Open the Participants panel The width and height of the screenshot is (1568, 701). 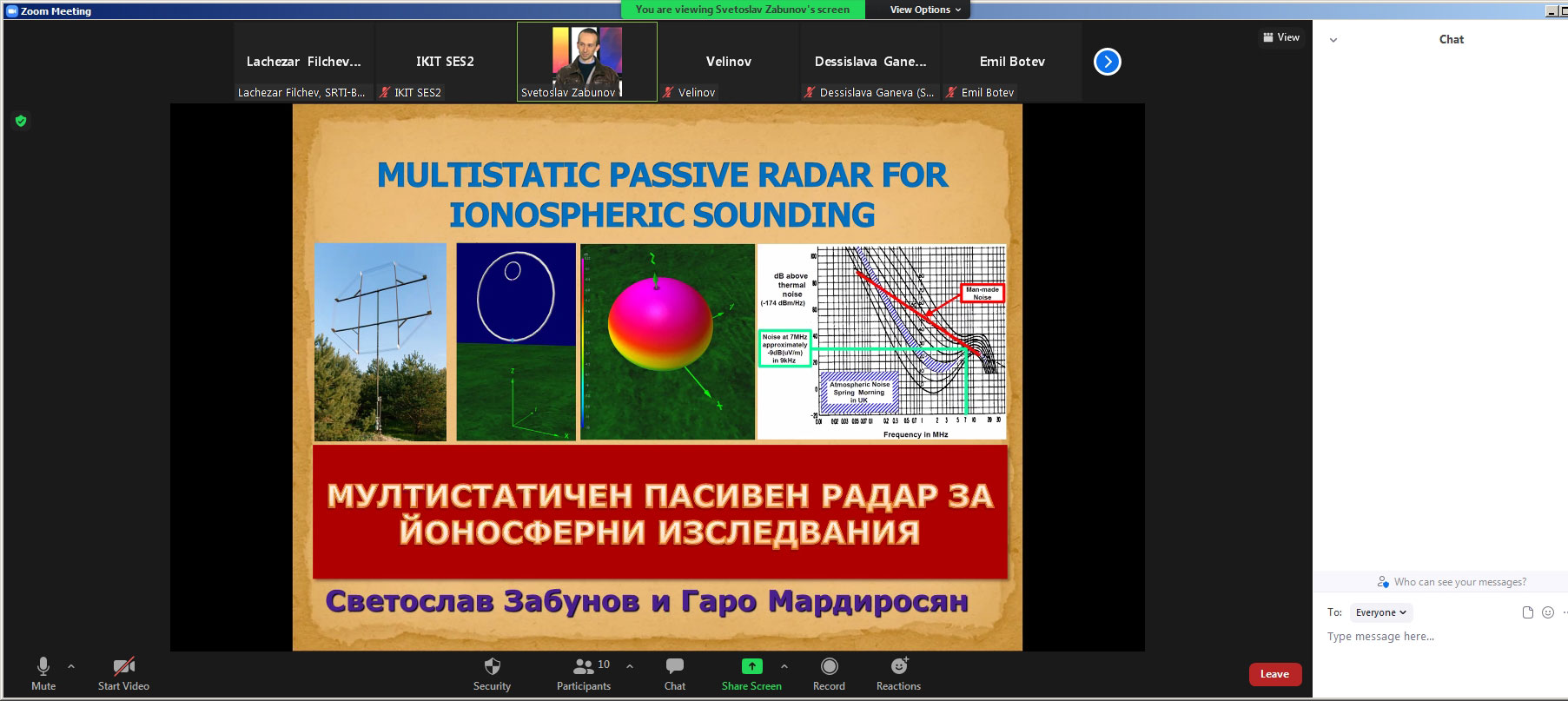pos(584,673)
